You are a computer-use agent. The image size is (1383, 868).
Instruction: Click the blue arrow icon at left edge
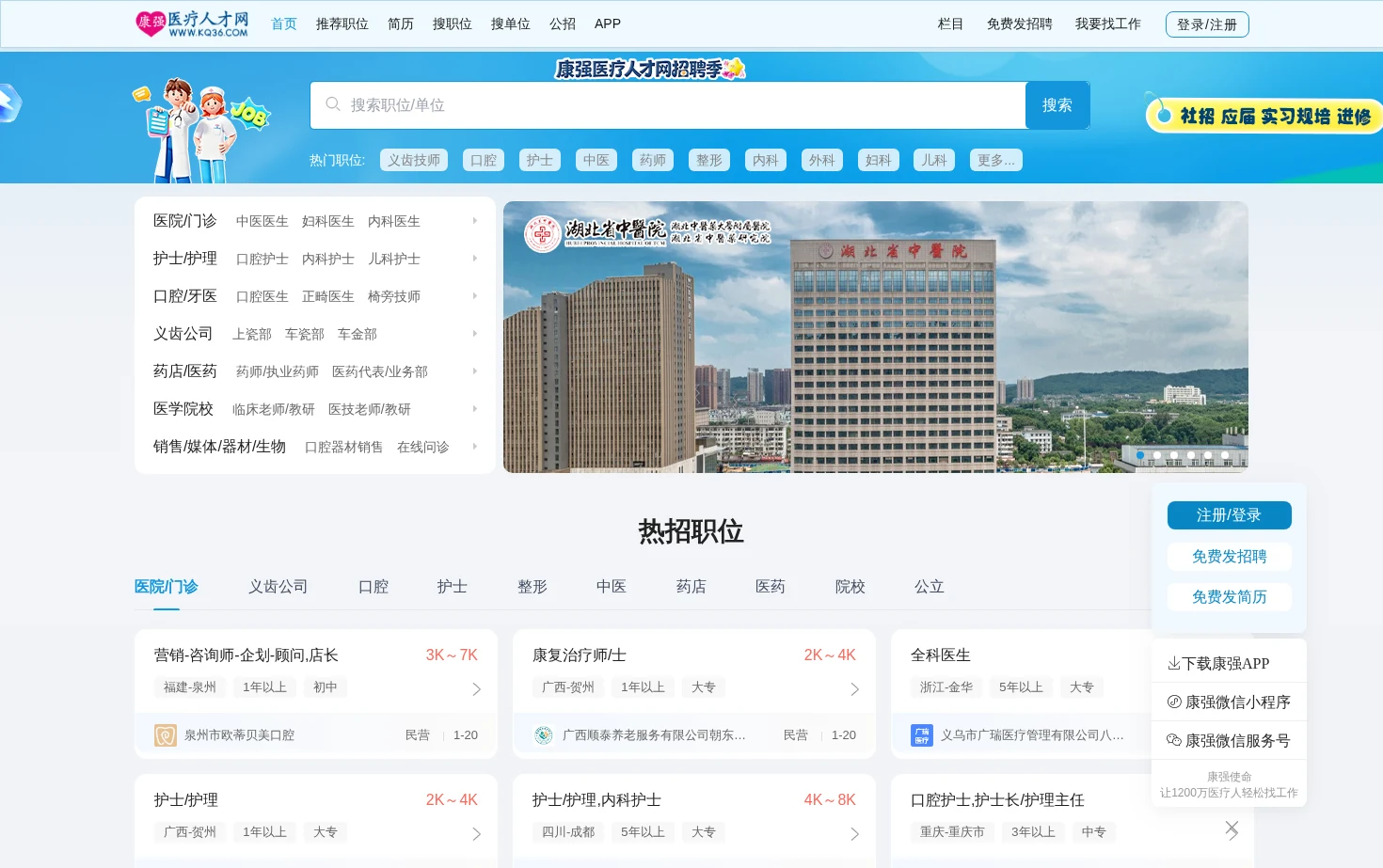coord(9,103)
